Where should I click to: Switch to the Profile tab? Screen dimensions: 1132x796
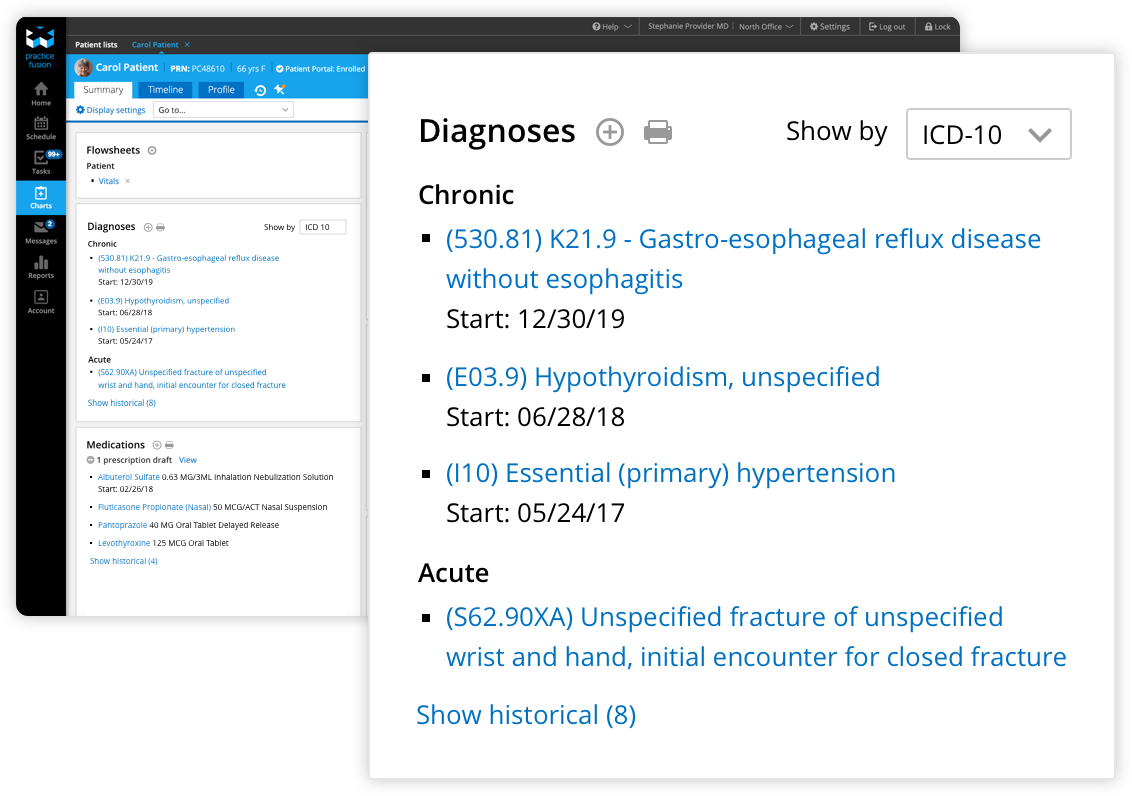(221, 90)
